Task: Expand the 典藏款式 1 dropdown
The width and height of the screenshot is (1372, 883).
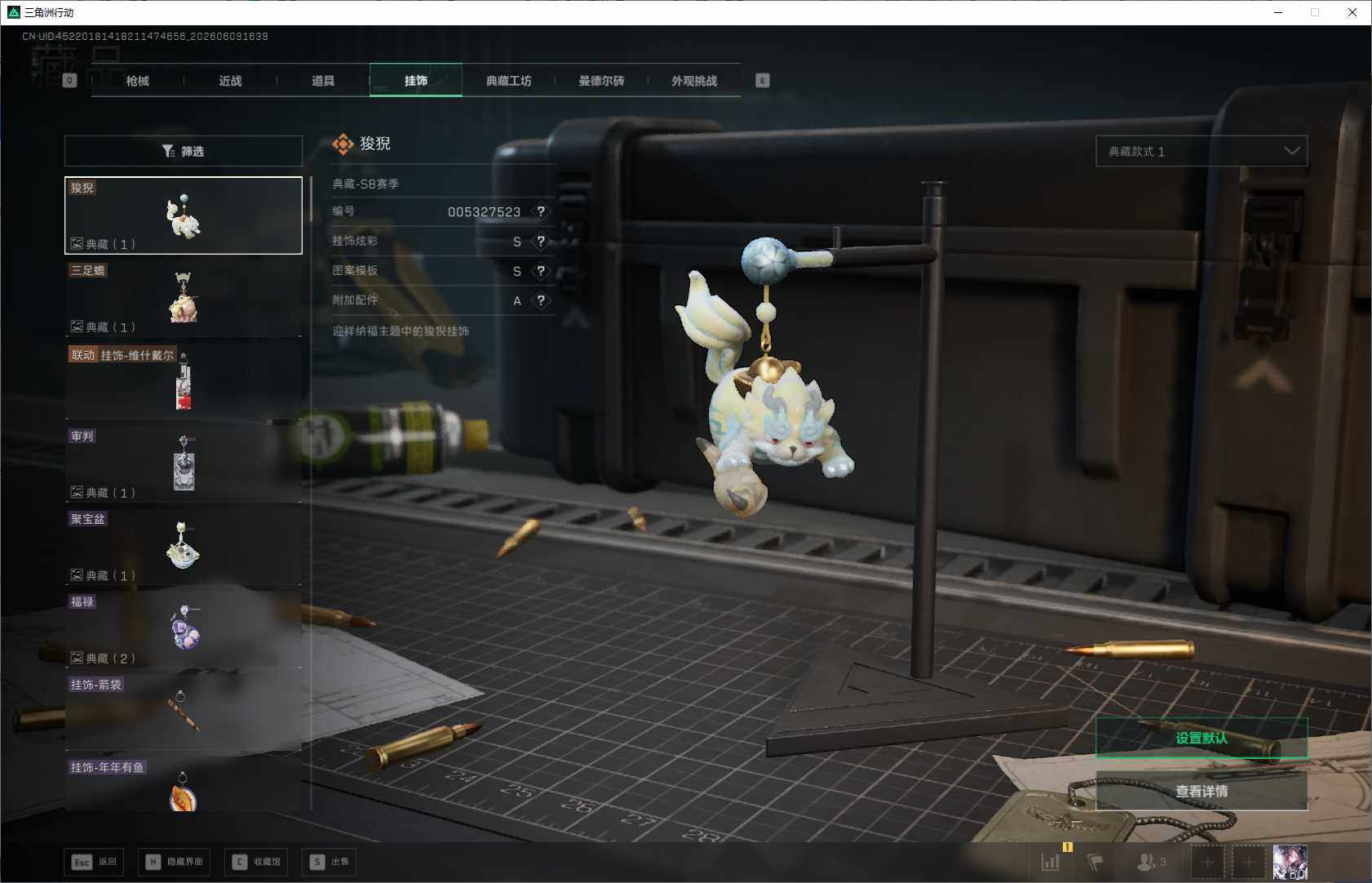Action: pyautogui.click(x=1202, y=151)
